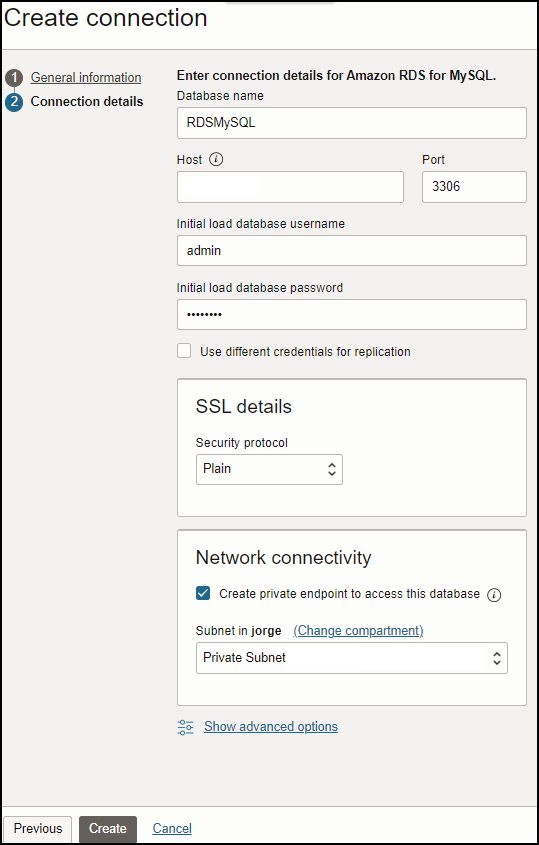This screenshot has height=845, width=539.
Task: Click the empty Host input field
Action: pyautogui.click(x=290, y=187)
